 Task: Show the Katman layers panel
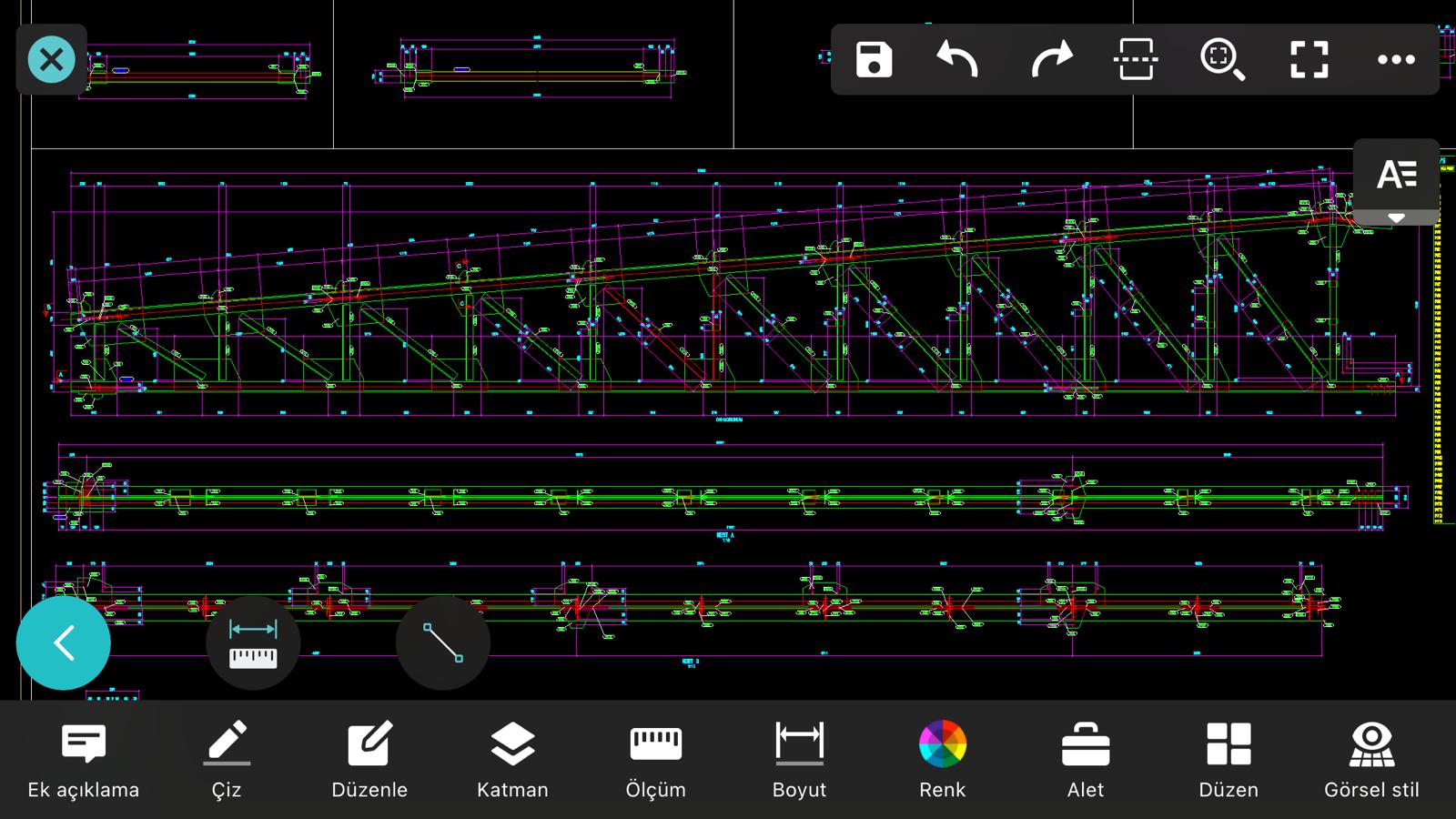[512, 761]
